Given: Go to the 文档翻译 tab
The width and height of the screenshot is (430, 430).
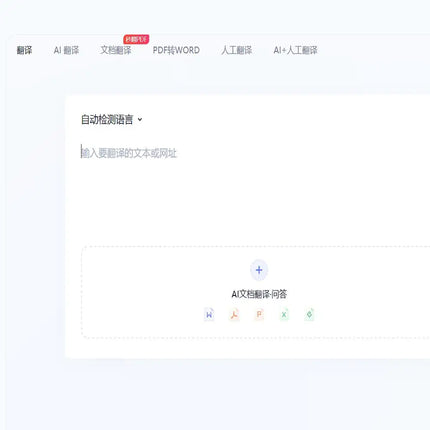Looking at the screenshot, I should tap(116, 50).
